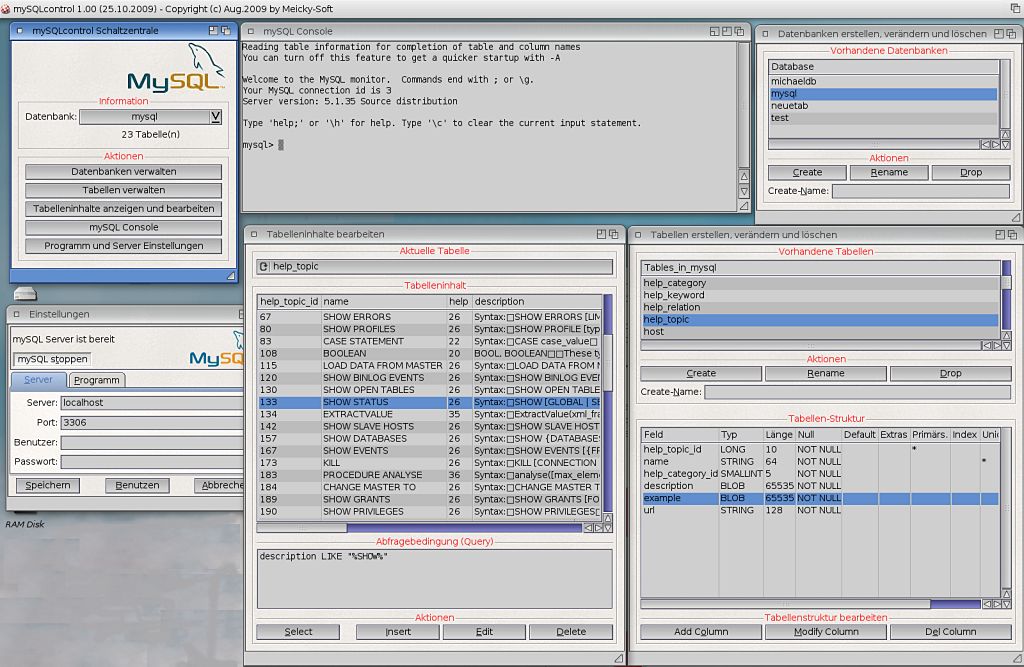Click the Tabellen verwalten button
1024x667 pixels.
[x=124, y=190]
